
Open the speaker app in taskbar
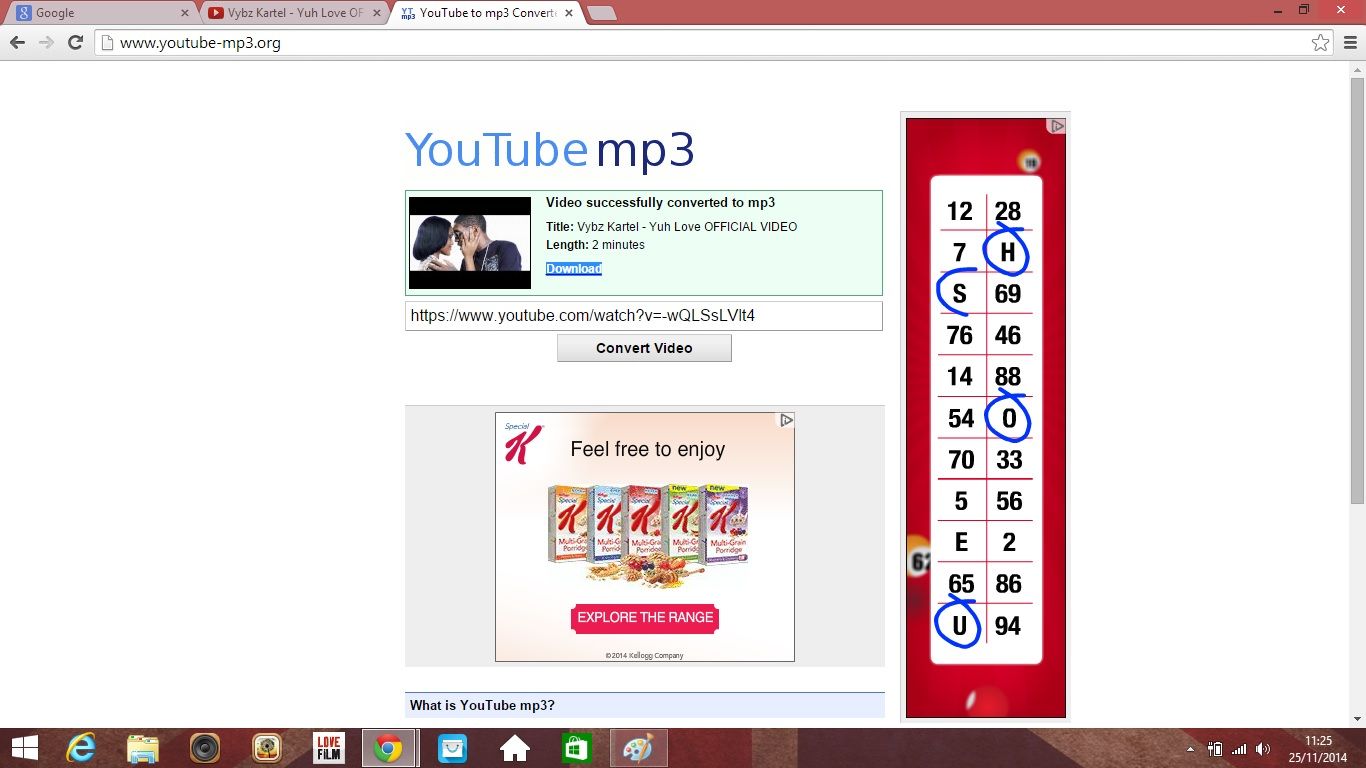205,748
